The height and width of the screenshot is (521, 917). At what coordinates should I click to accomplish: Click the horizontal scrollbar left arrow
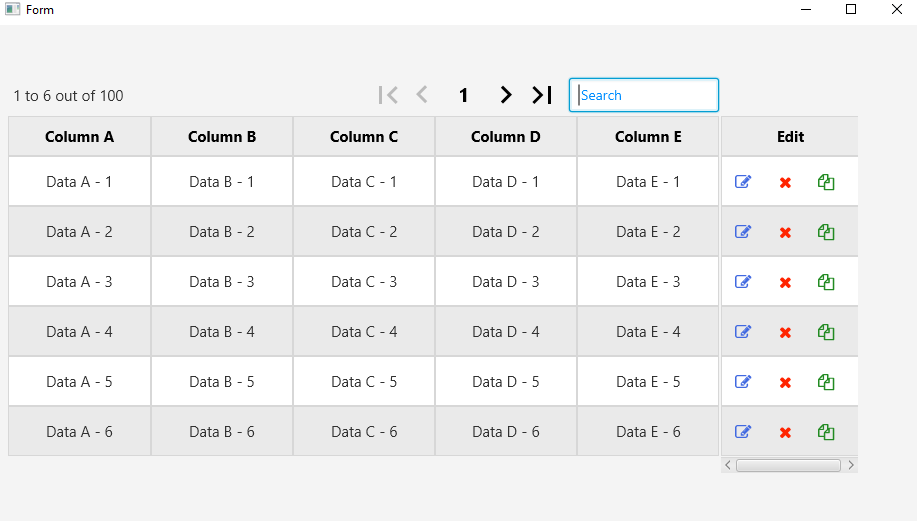pyautogui.click(x=728, y=465)
